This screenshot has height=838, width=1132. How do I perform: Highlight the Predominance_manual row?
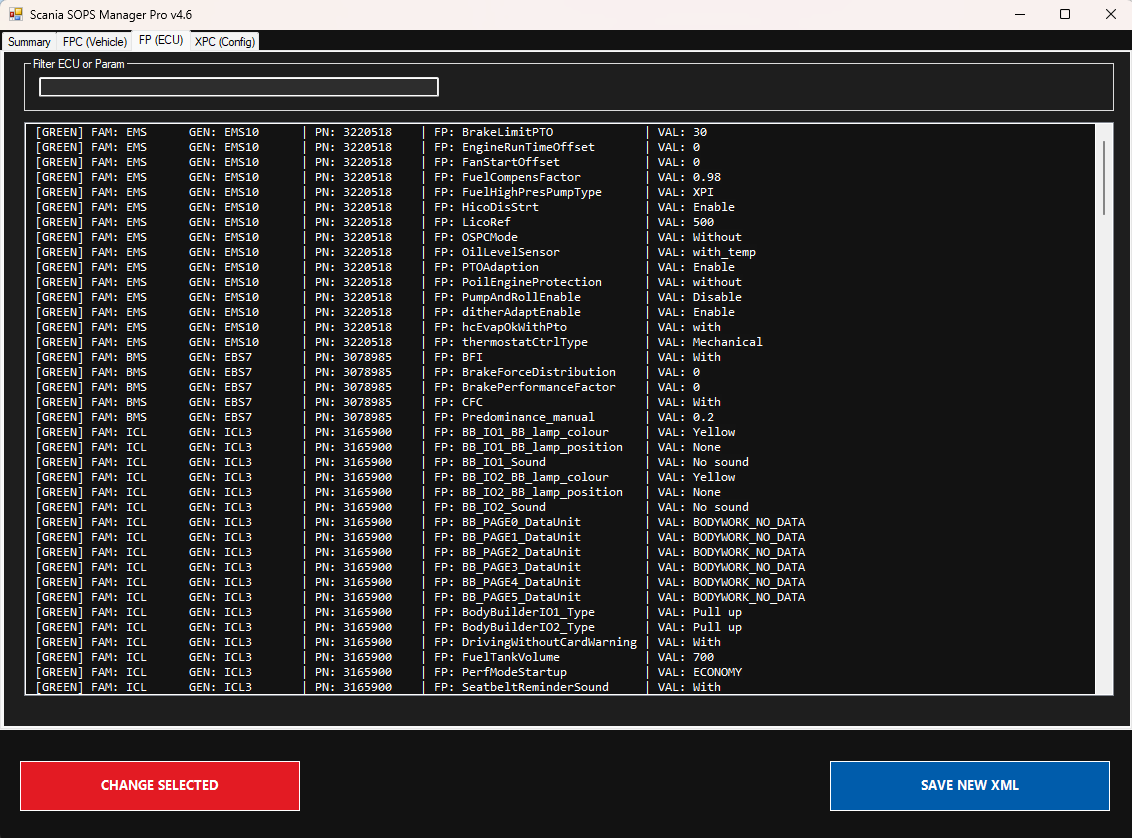click(x=400, y=417)
